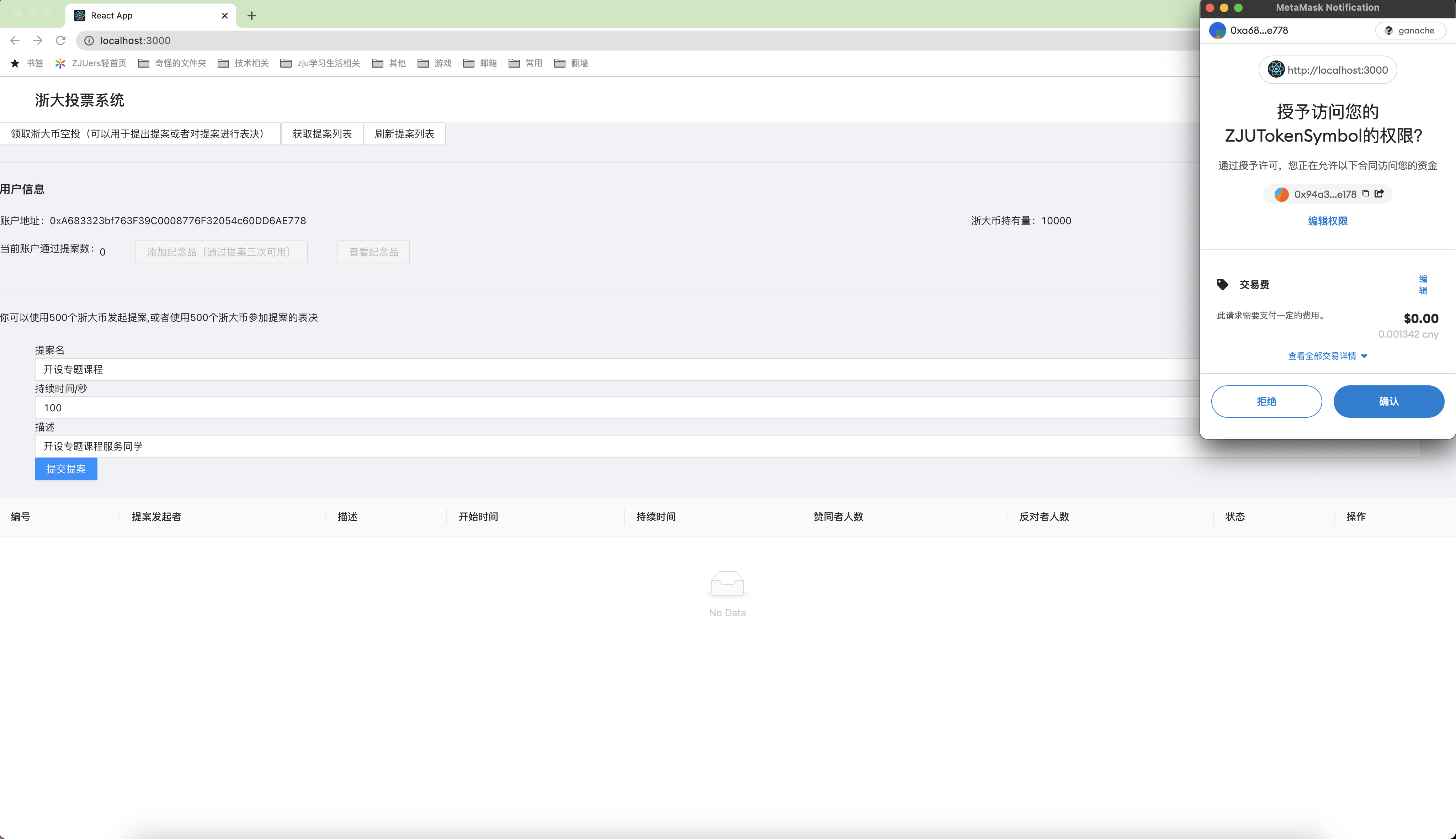Close the React App tab
This screenshot has width=1456, height=839.
(x=225, y=16)
